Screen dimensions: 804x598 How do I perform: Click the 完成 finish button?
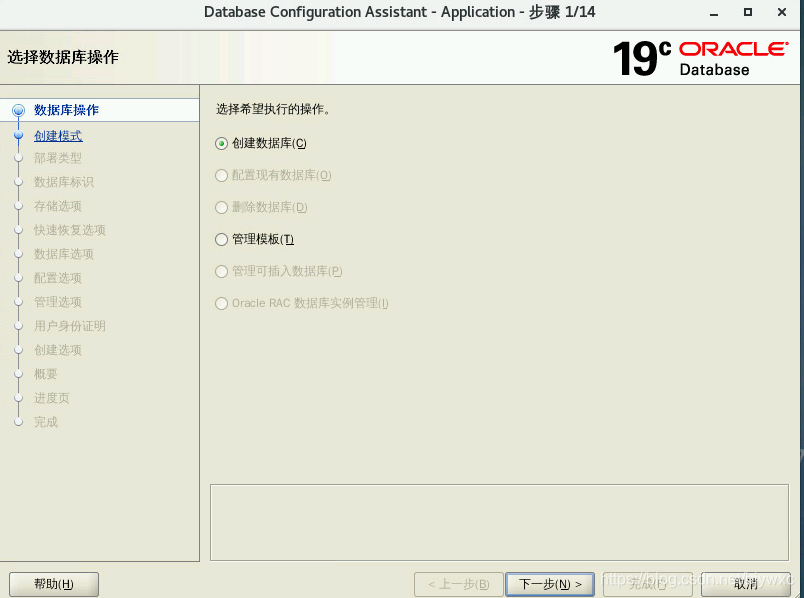[648, 584]
